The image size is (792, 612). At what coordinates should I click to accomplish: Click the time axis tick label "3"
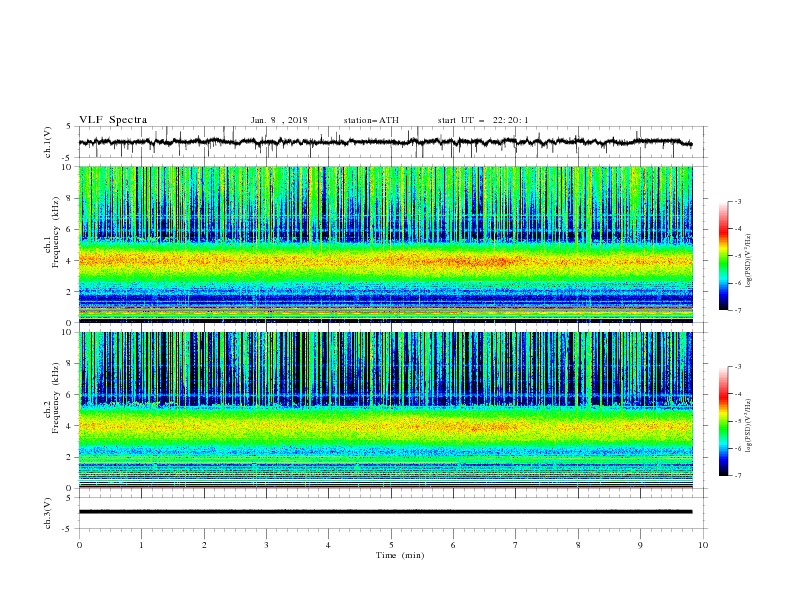266,545
